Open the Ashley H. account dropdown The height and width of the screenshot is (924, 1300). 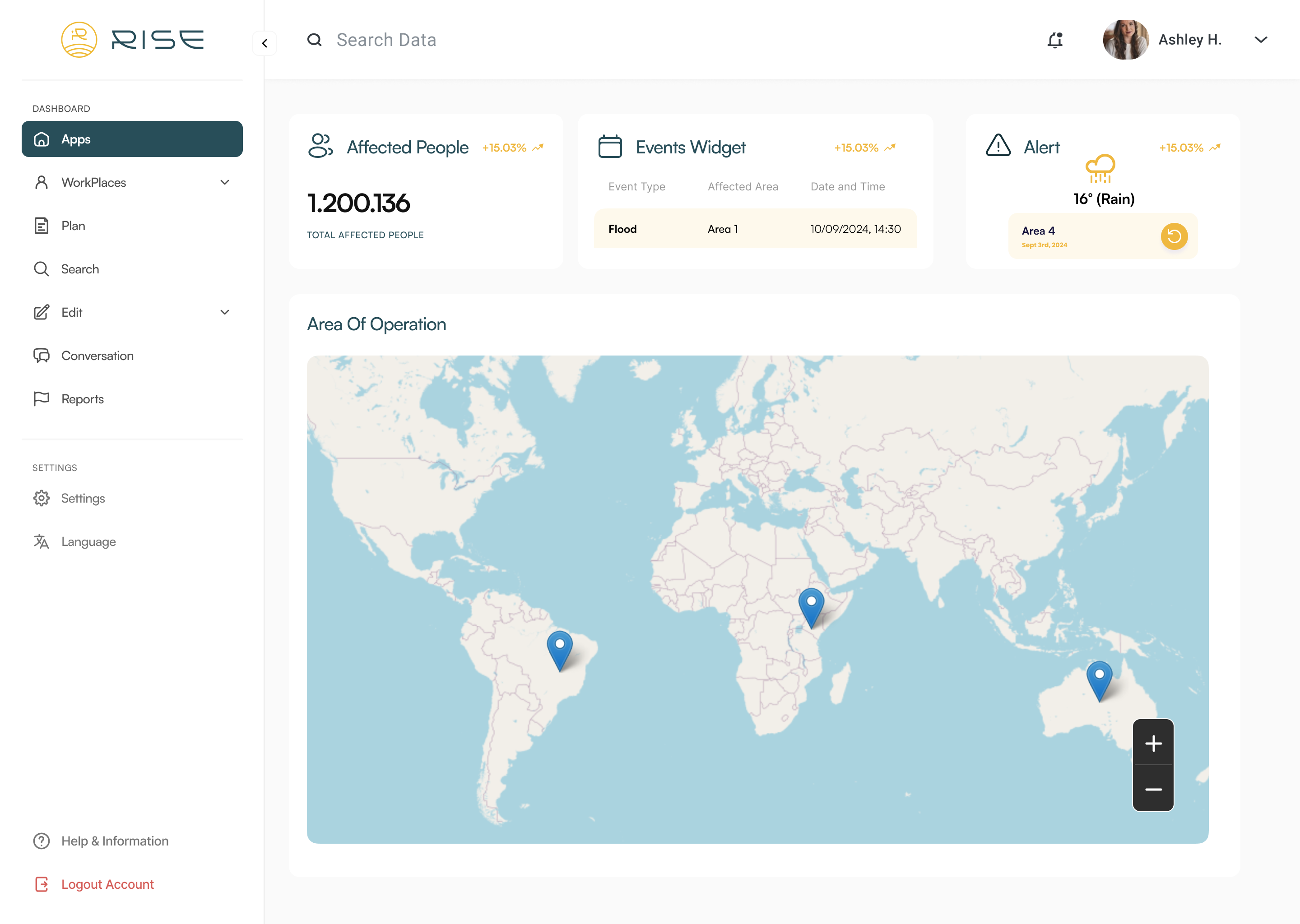1260,40
